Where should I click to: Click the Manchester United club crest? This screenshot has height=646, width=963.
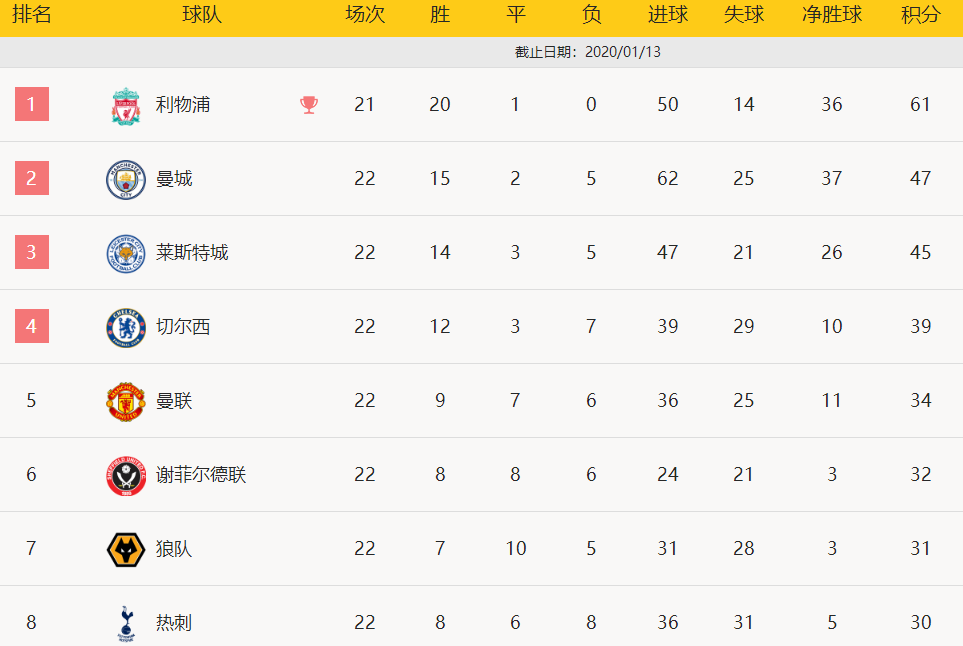point(126,402)
